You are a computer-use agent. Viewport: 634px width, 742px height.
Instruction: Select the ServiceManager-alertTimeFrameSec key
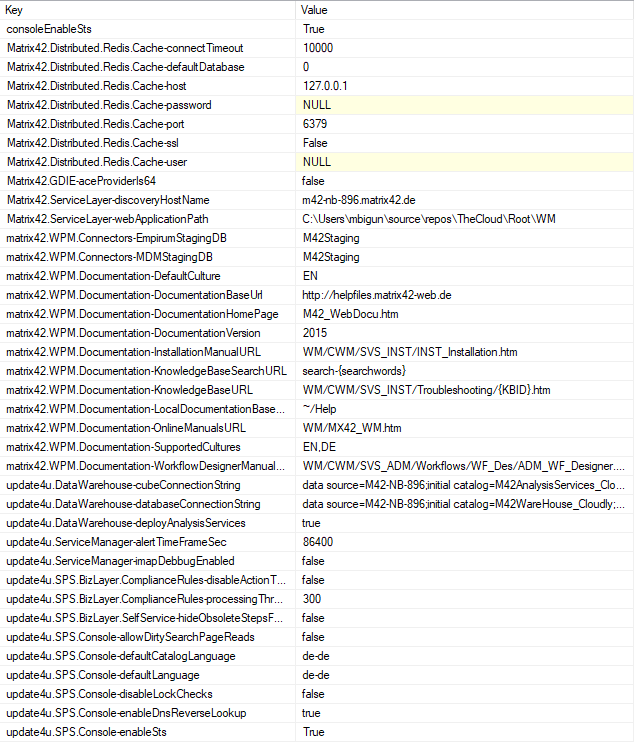click(x=148, y=542)
